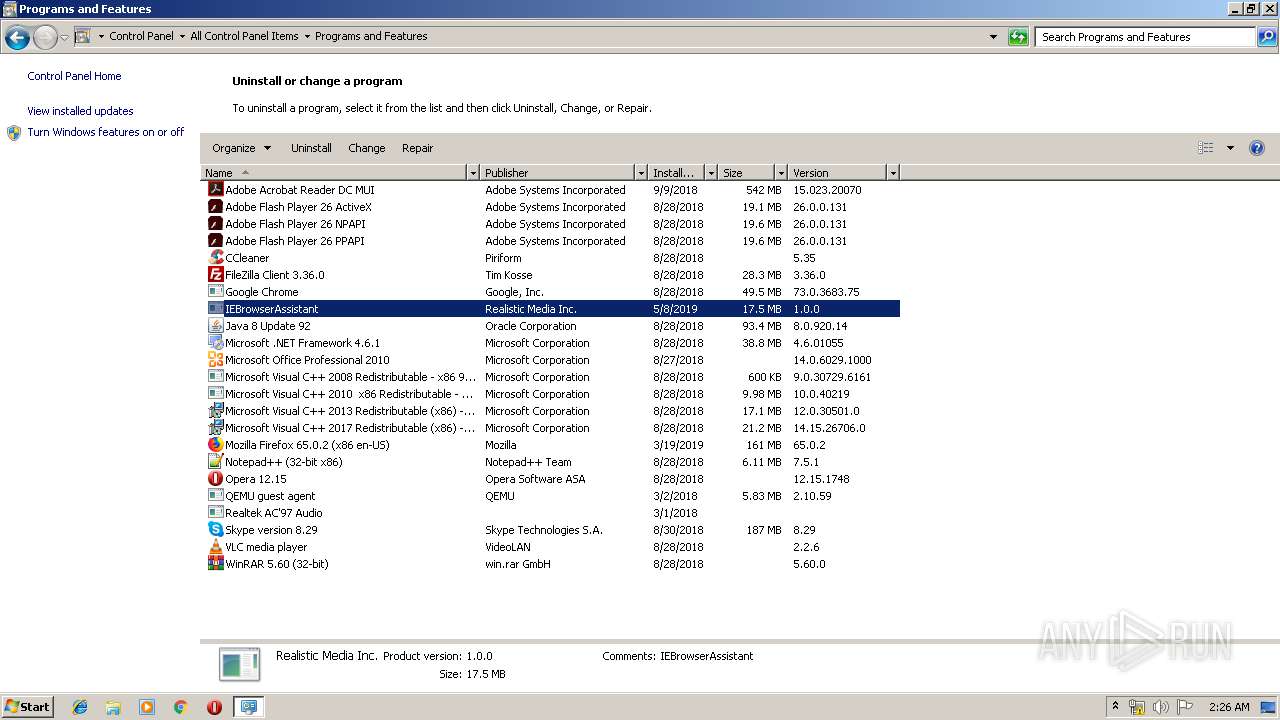Open the view options dropdown arrow
The image size is (1280, 720).
(1230, 148)
